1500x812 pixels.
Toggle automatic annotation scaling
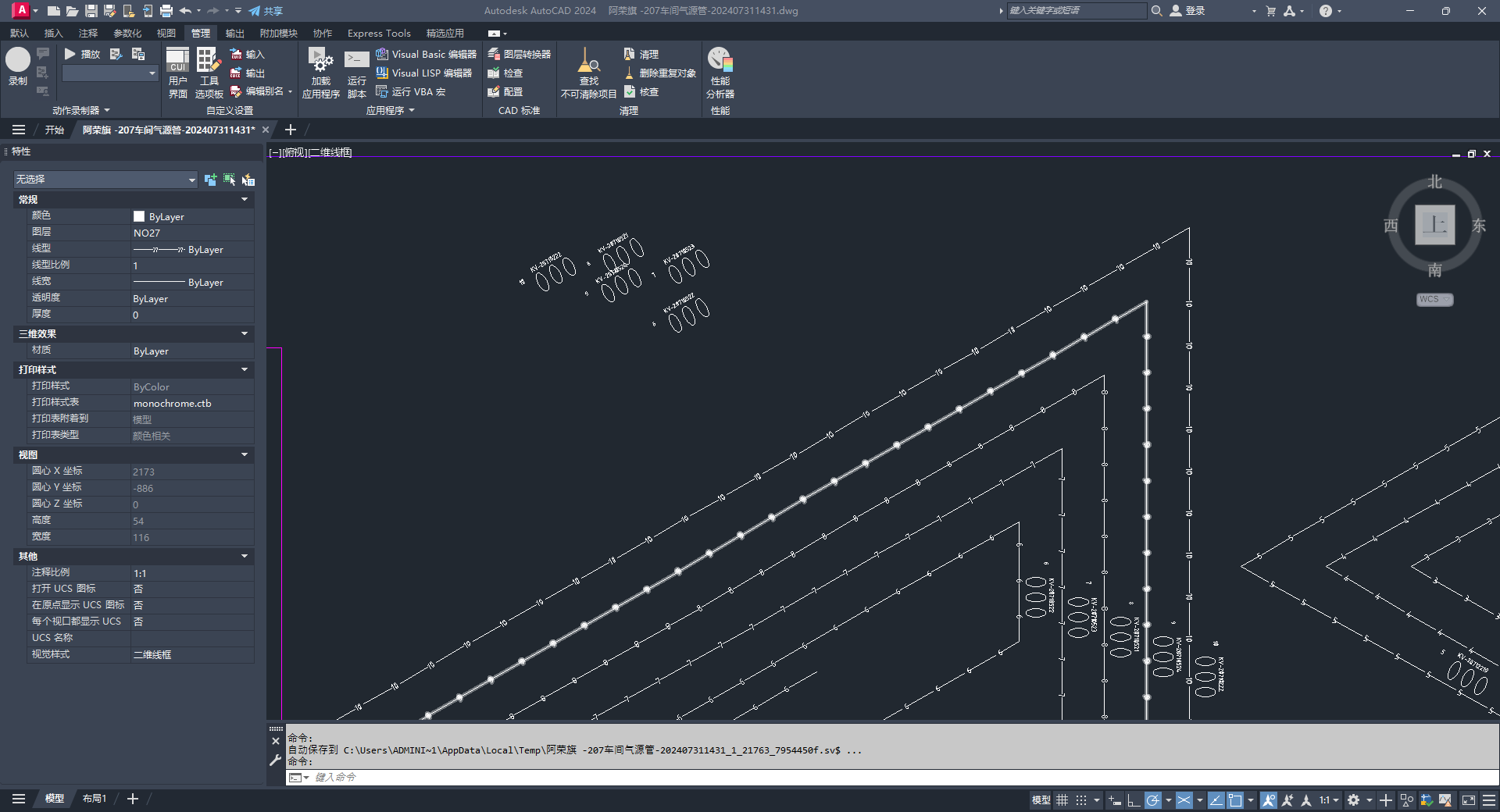(x=1287, y=800)
